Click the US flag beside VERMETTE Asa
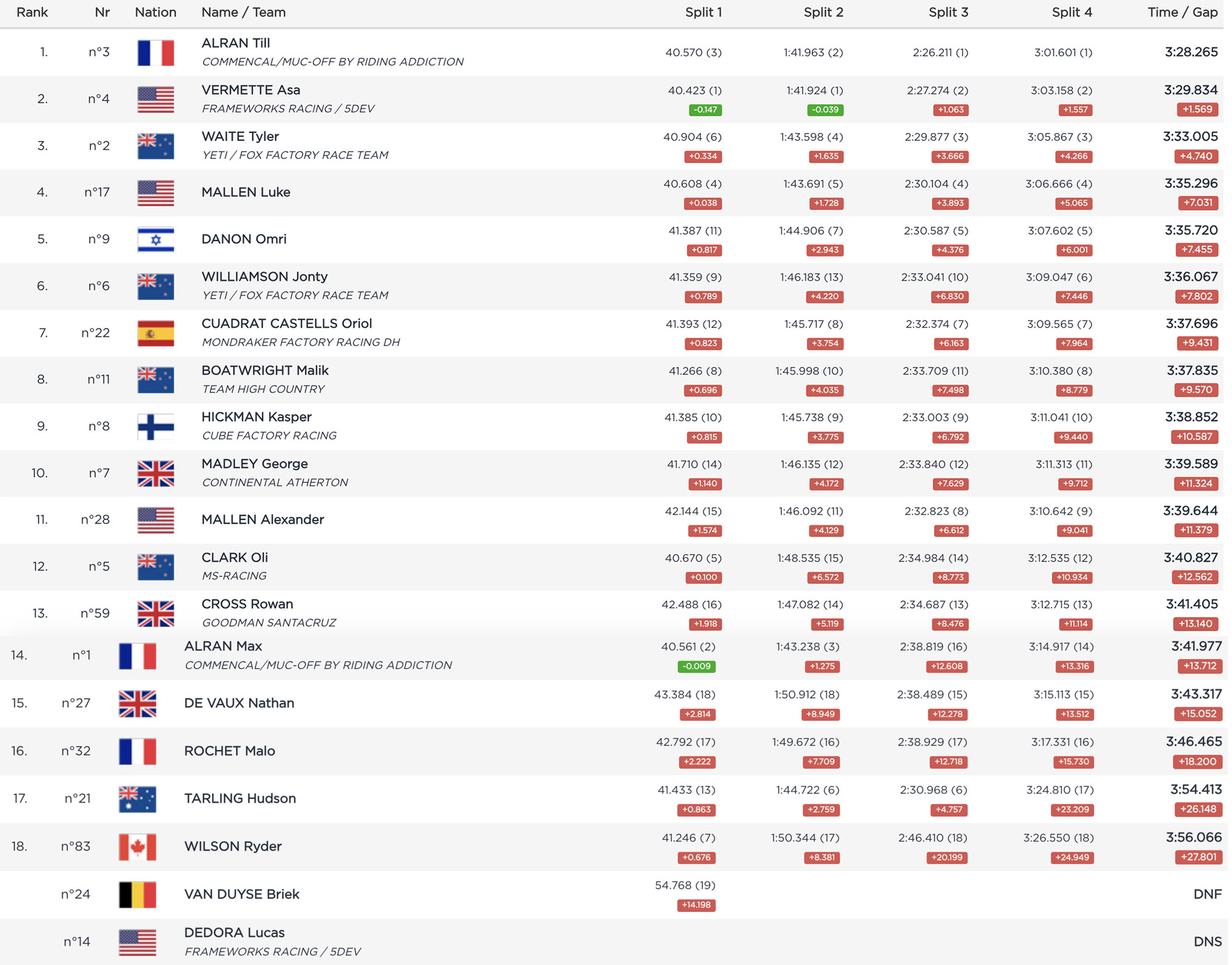The image size is (1232, 965). tap(155, 99)
